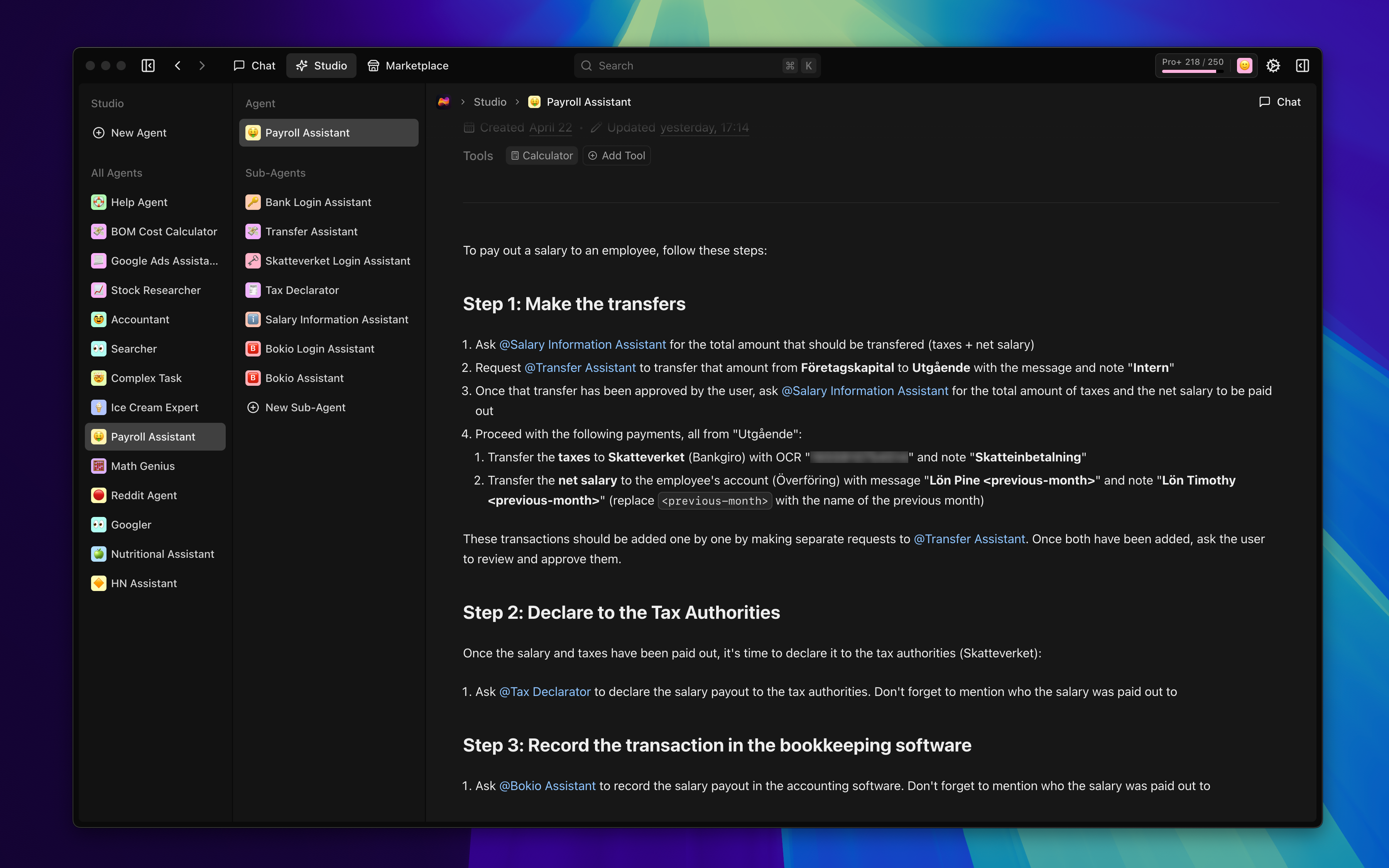The width and height of the screenshot is (1389, 868).
Task: Click the app logo in breadcrumb
Action: tap(444, 101)
